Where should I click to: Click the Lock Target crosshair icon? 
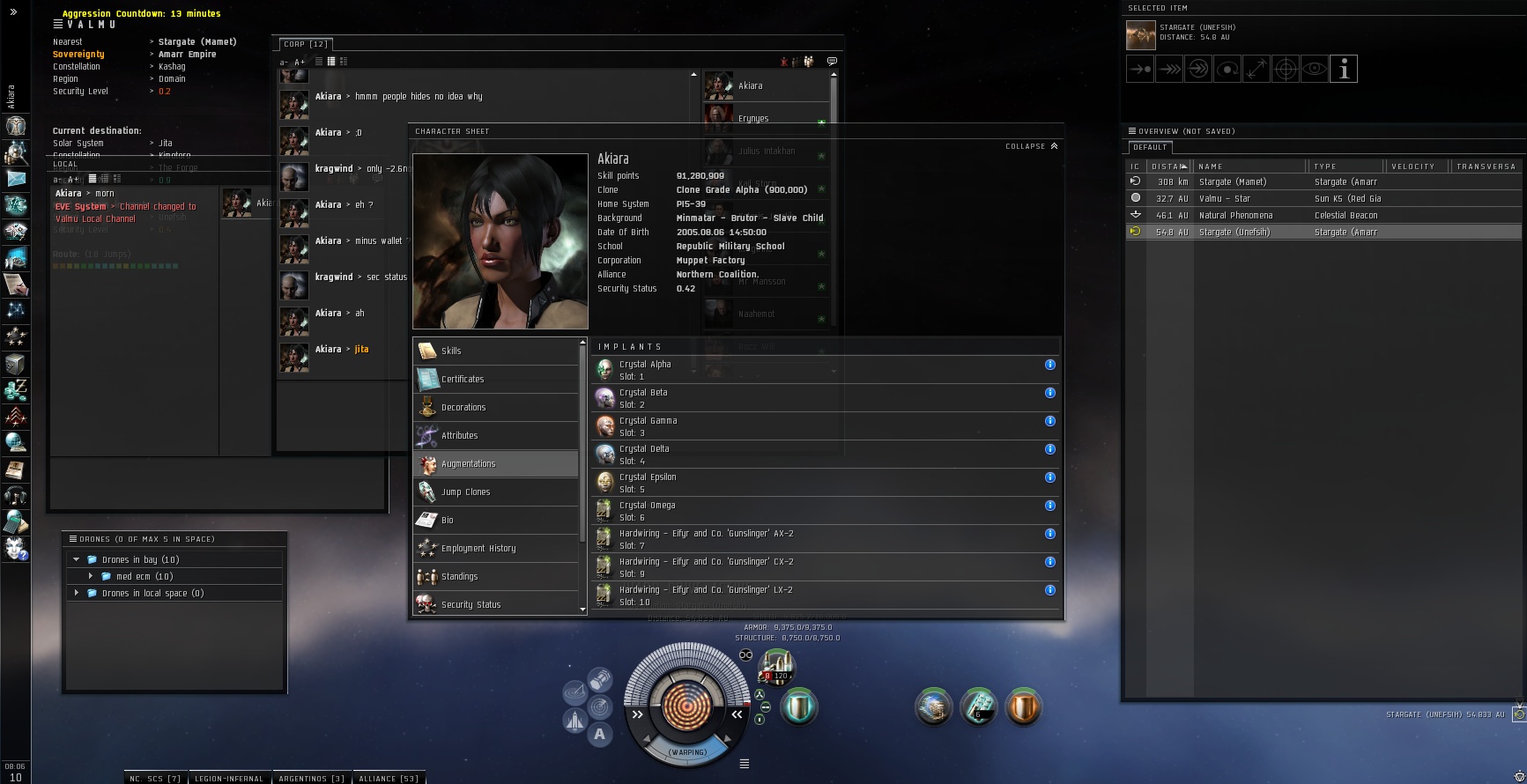(1286, 69)
